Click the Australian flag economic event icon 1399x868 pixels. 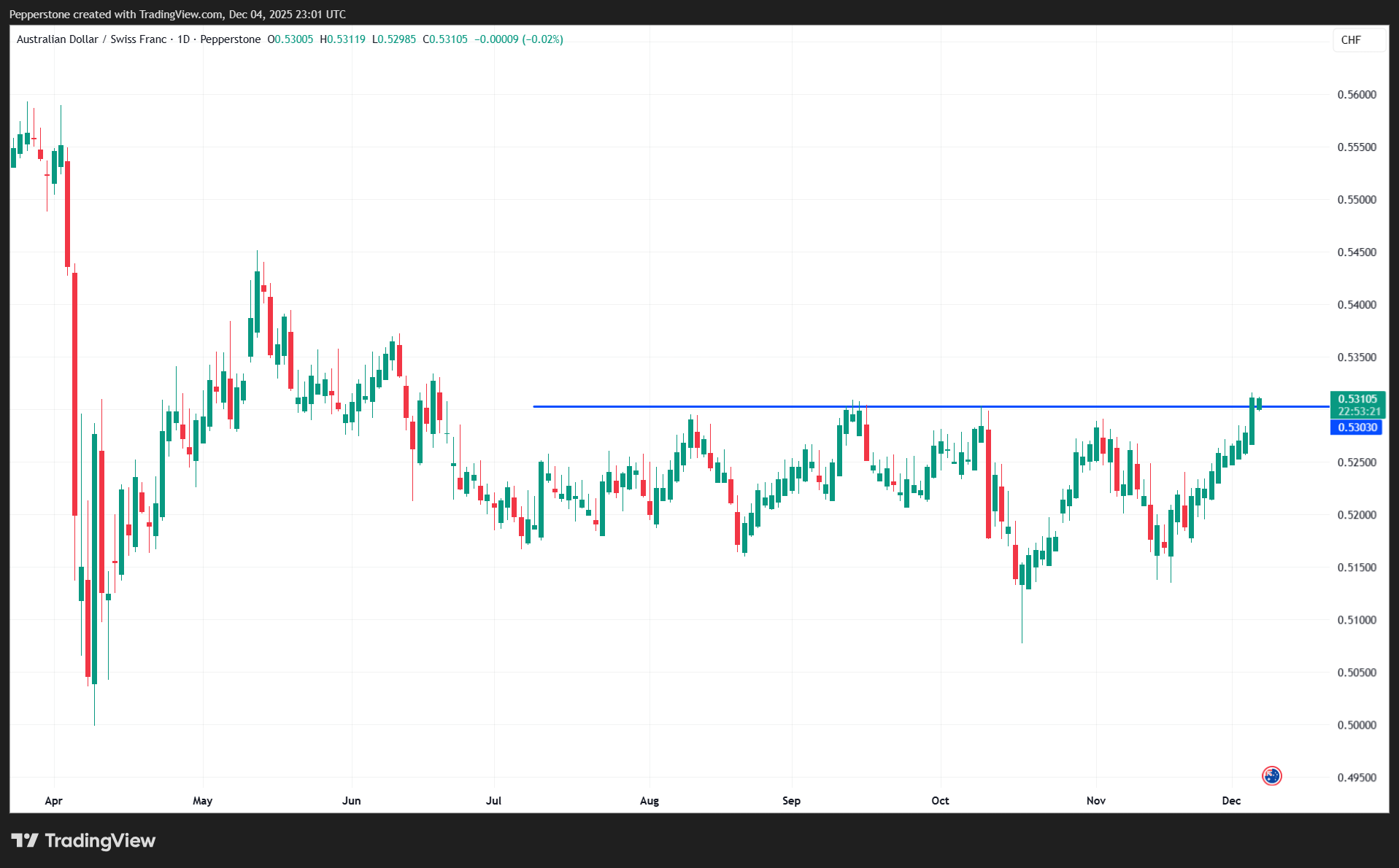1271,775
